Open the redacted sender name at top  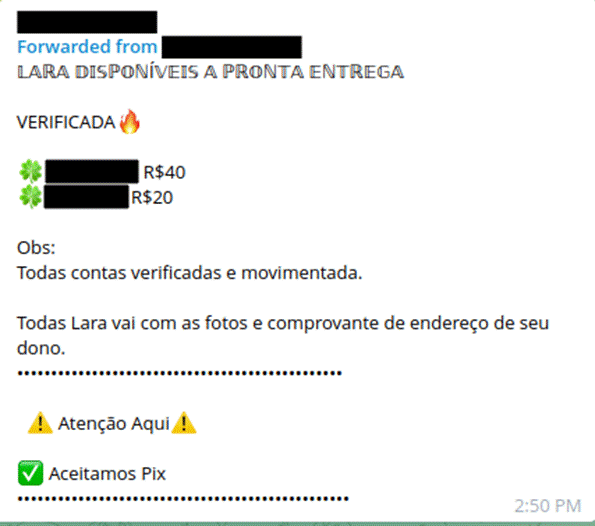[87, 22]
